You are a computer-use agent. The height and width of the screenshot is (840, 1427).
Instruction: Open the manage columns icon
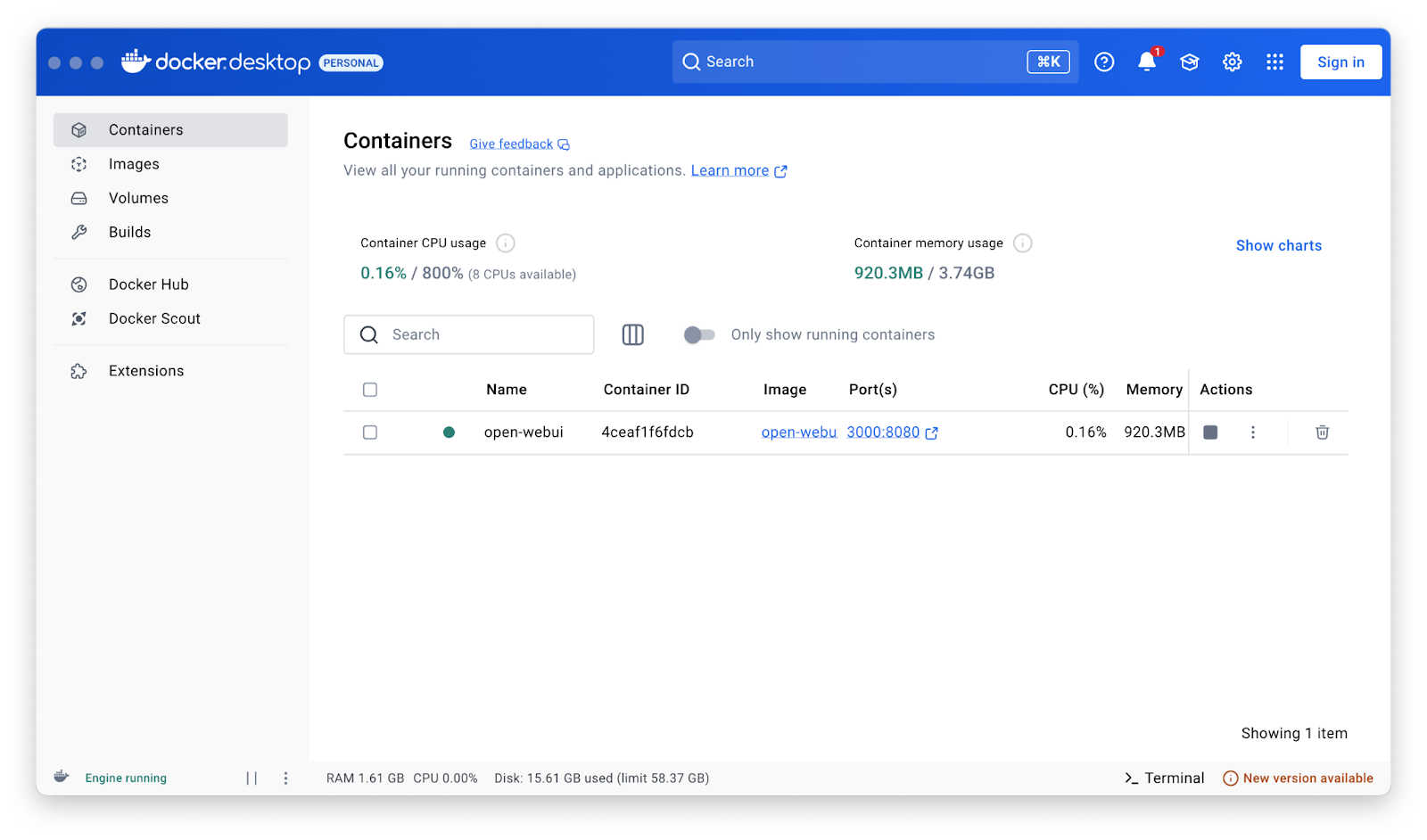633,334
